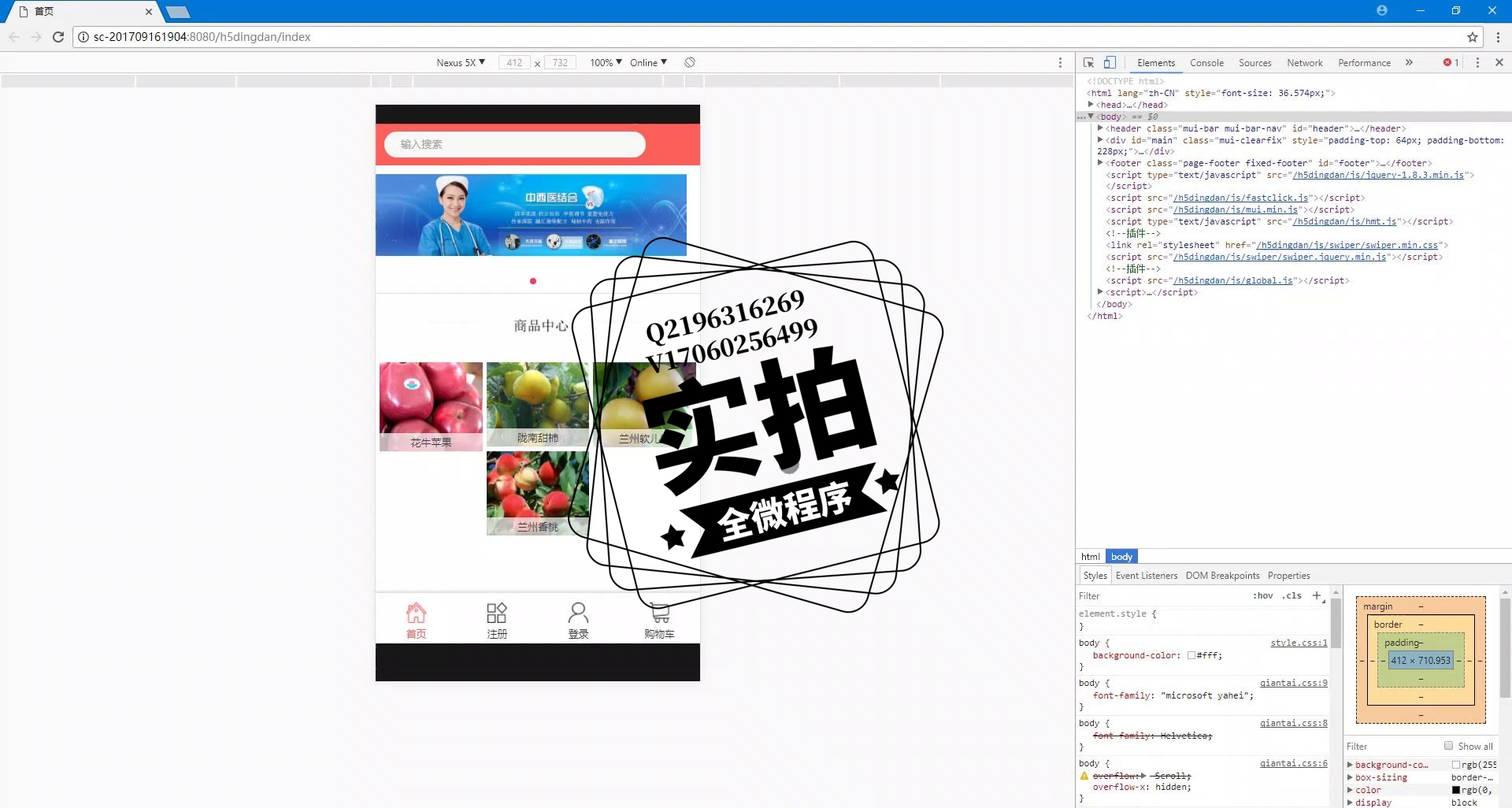Switch to the Performance tab
The width and height of the screenshot is (1512, 808).
(1364, 62)
